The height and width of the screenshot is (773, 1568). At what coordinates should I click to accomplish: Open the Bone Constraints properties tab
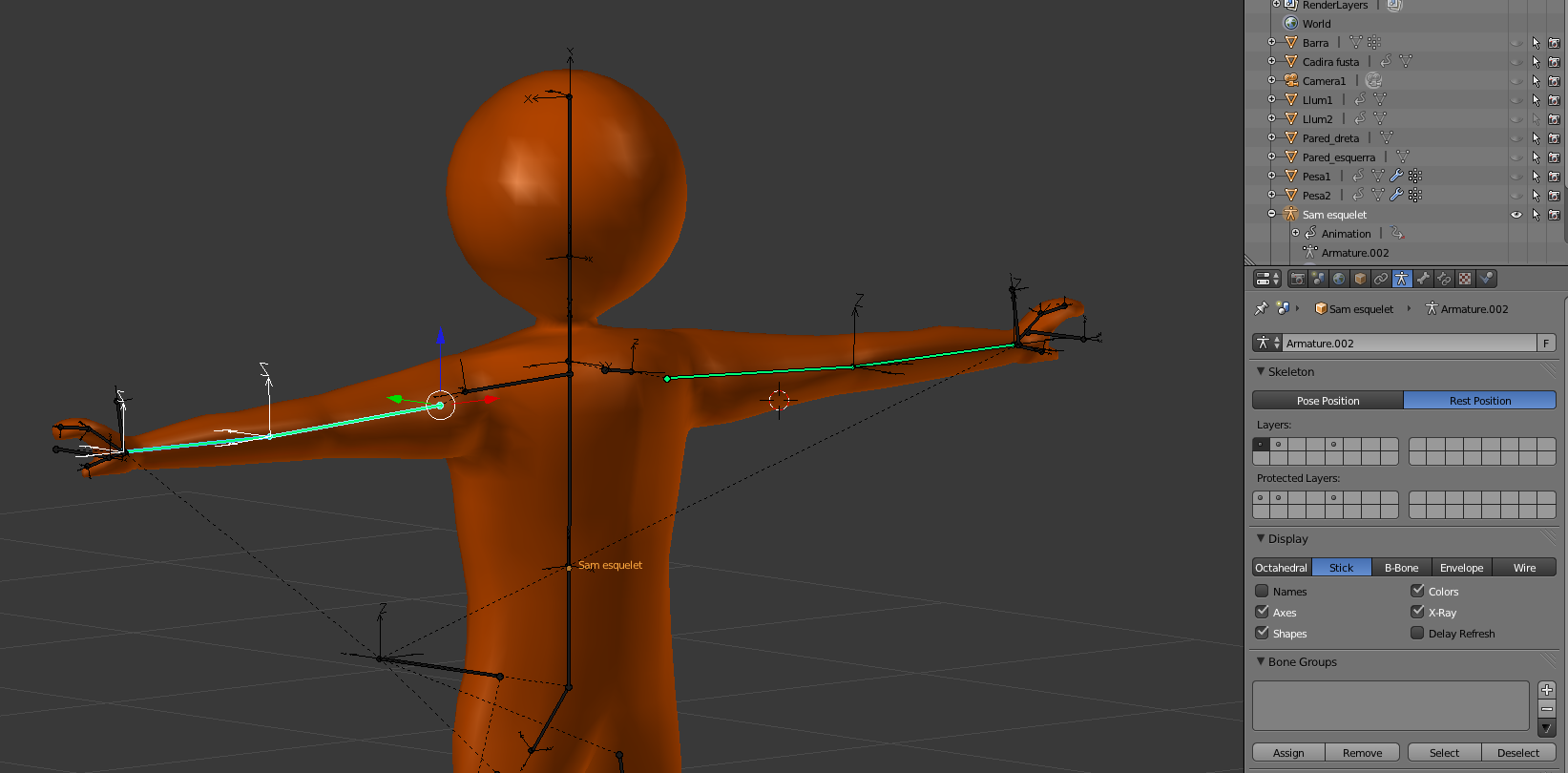click(x=1444, y=279)
